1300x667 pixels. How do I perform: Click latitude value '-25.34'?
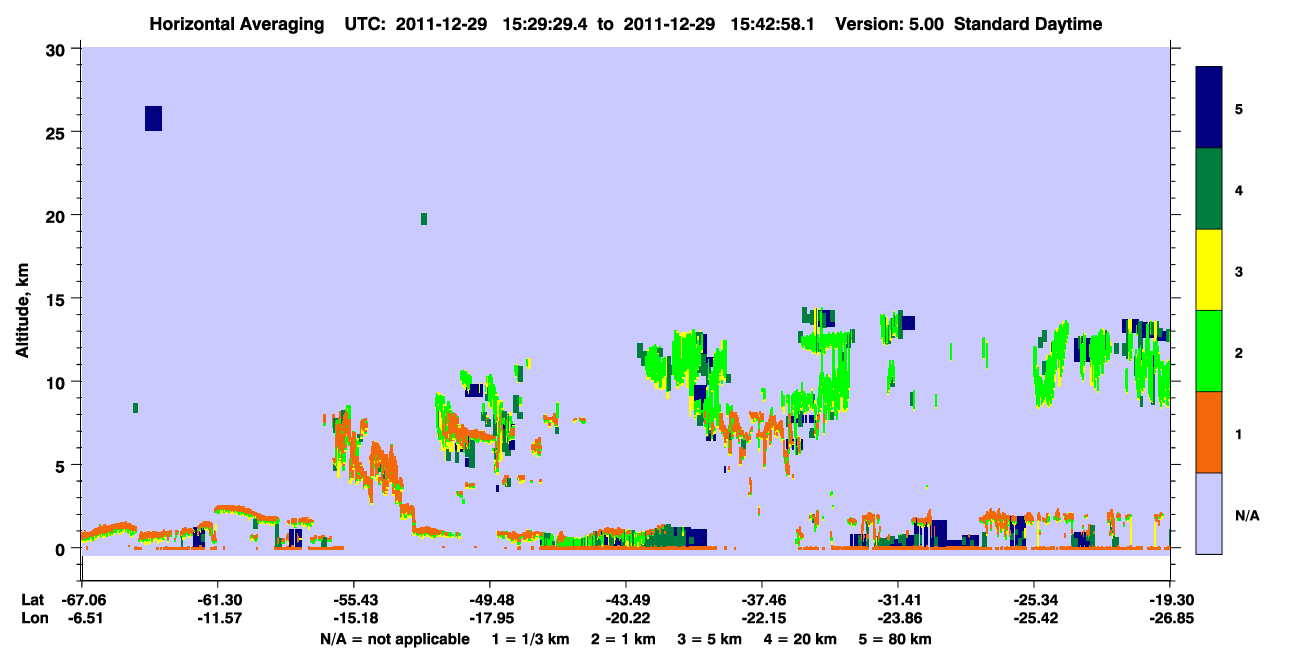pyautogui.click(x=1034, y=600)
